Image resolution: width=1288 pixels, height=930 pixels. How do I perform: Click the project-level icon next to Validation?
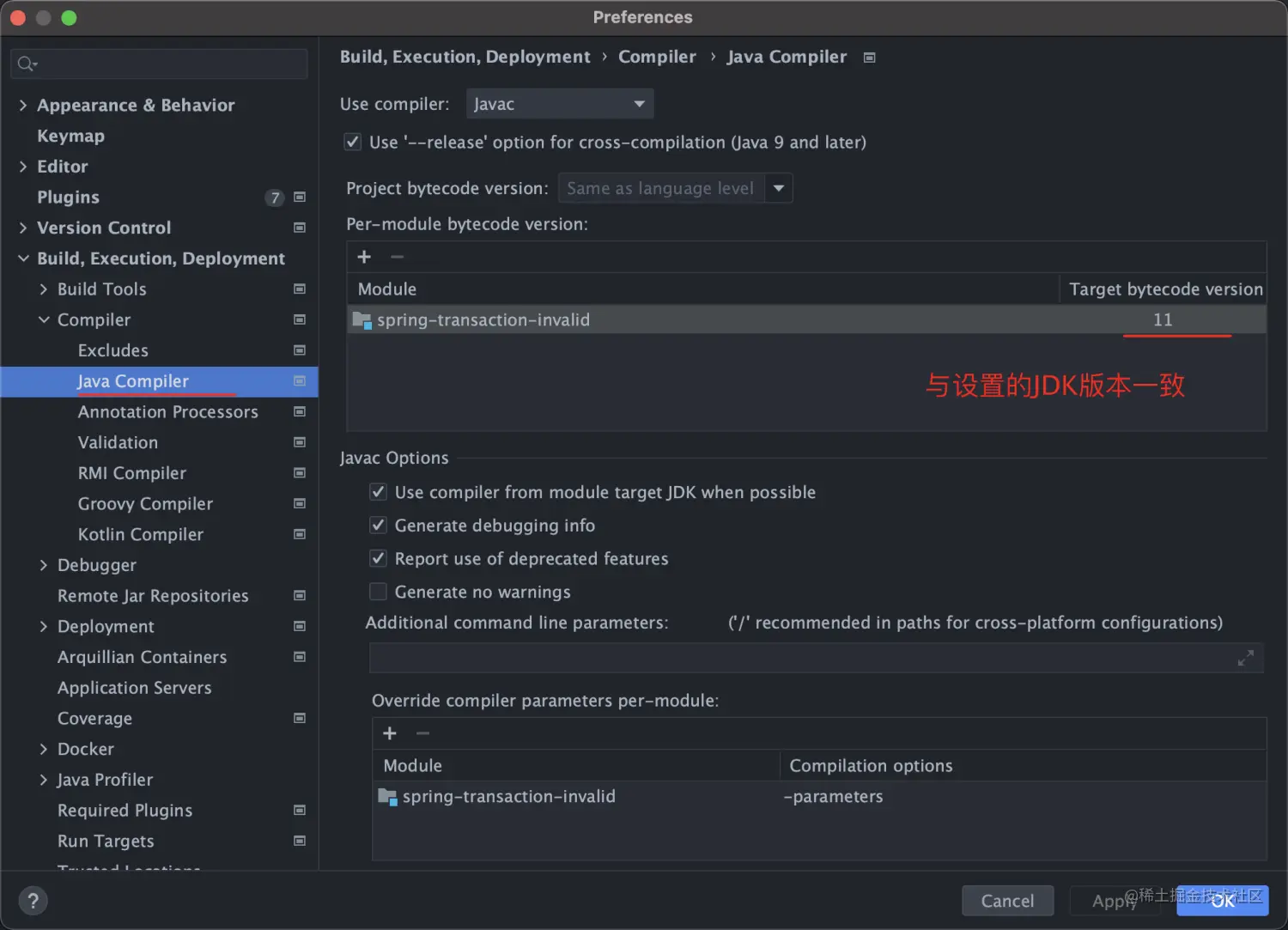(x=300, y=442)
